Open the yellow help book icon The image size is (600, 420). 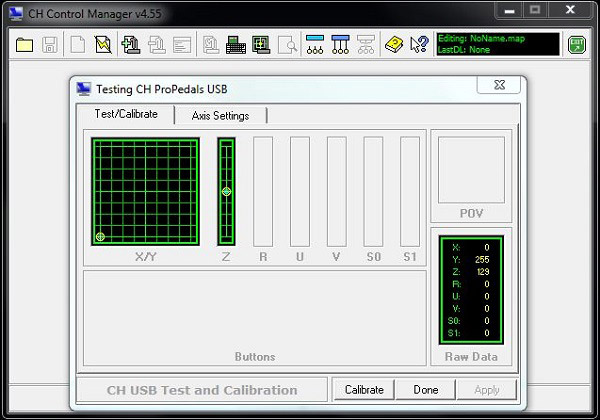pyautogui.click(x=394, y=45)
